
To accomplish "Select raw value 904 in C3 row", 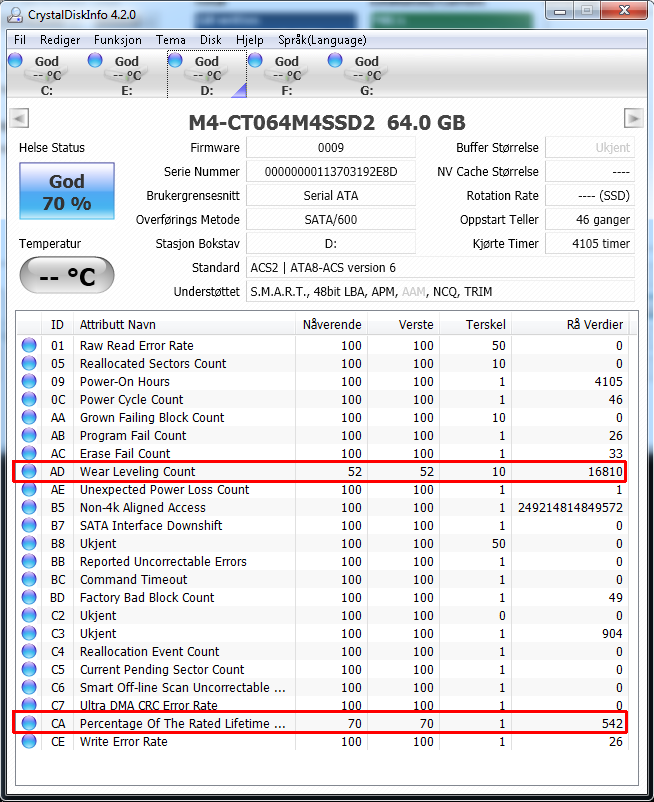I will [x=612, y=633].
